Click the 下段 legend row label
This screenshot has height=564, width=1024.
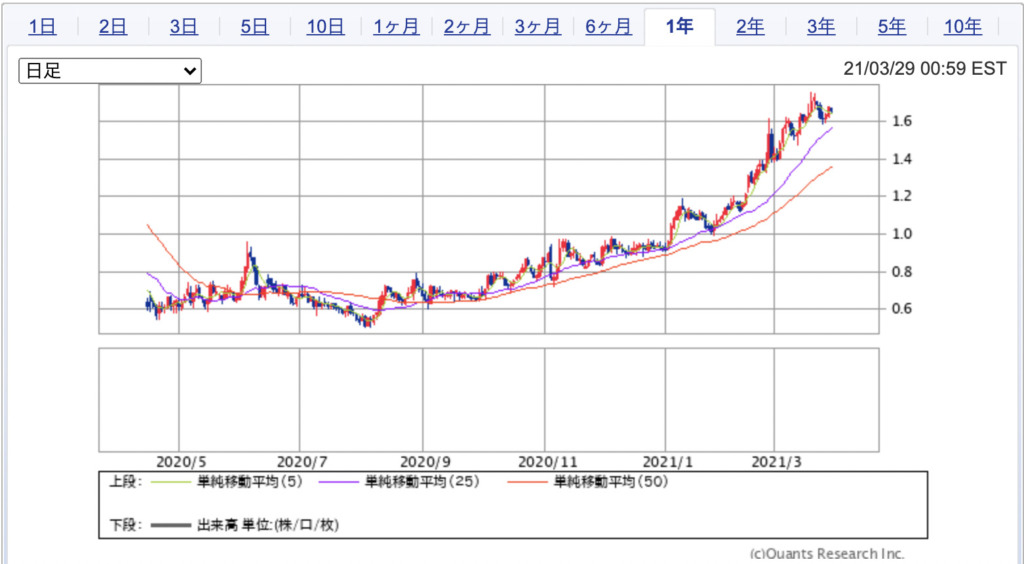point(125,525)
